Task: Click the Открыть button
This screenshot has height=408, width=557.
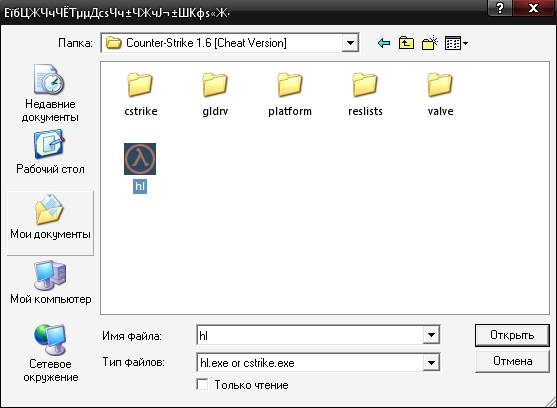Action: tap(512, 335)
